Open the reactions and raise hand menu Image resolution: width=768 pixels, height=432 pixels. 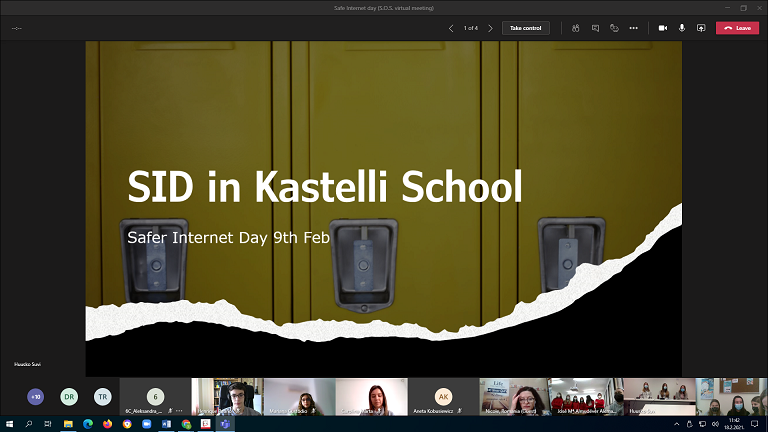coord(614,28)
